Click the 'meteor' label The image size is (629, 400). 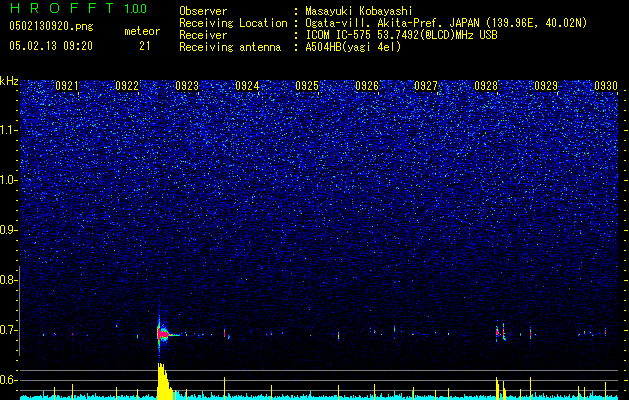142,31
